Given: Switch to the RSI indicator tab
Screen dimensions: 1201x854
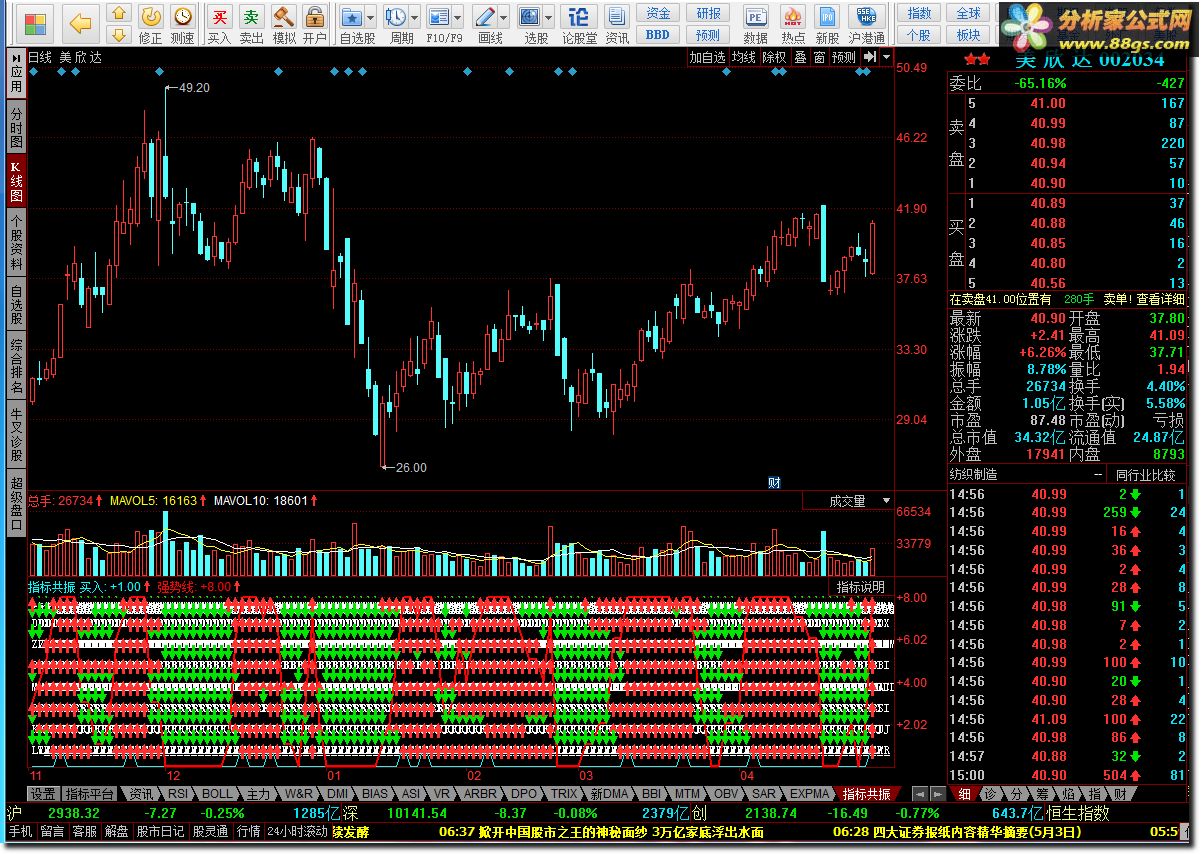Looking at the screenshot, I should click(178, 793).
